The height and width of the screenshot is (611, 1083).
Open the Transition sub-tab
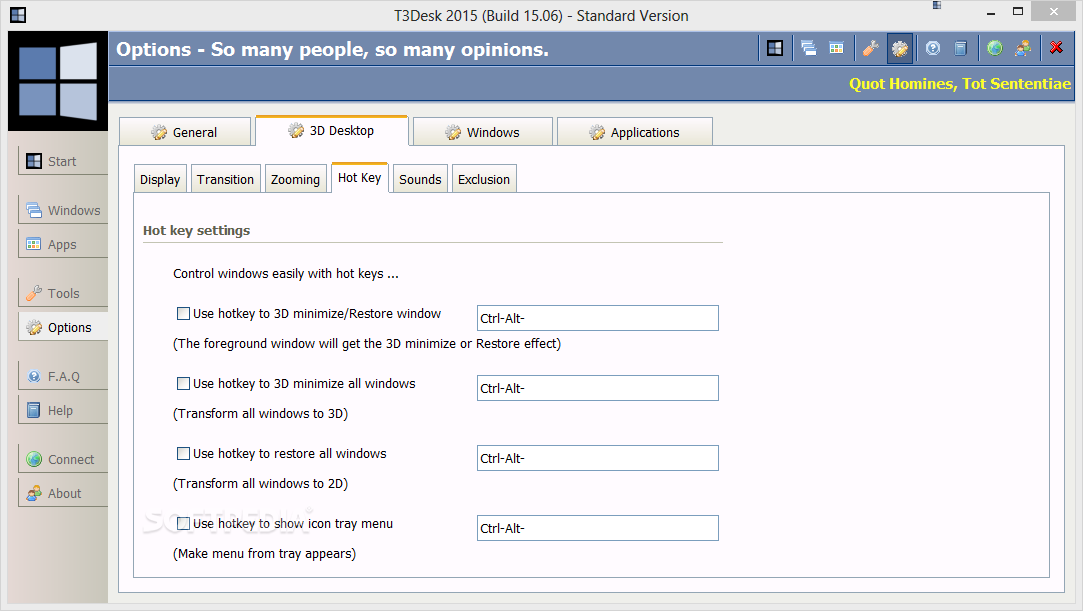click(x=225, y=179)
